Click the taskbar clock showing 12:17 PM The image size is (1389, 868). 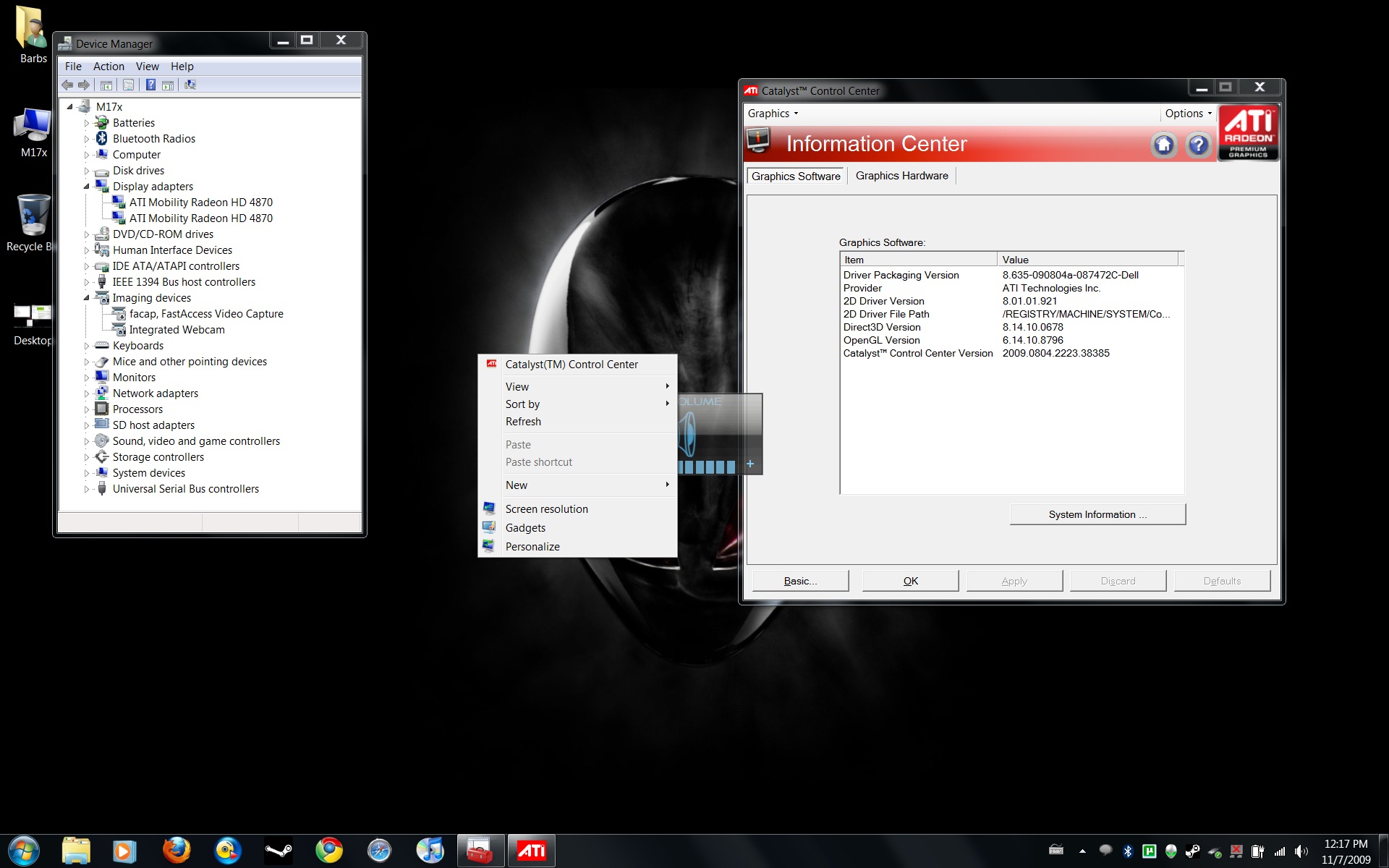1346,851
